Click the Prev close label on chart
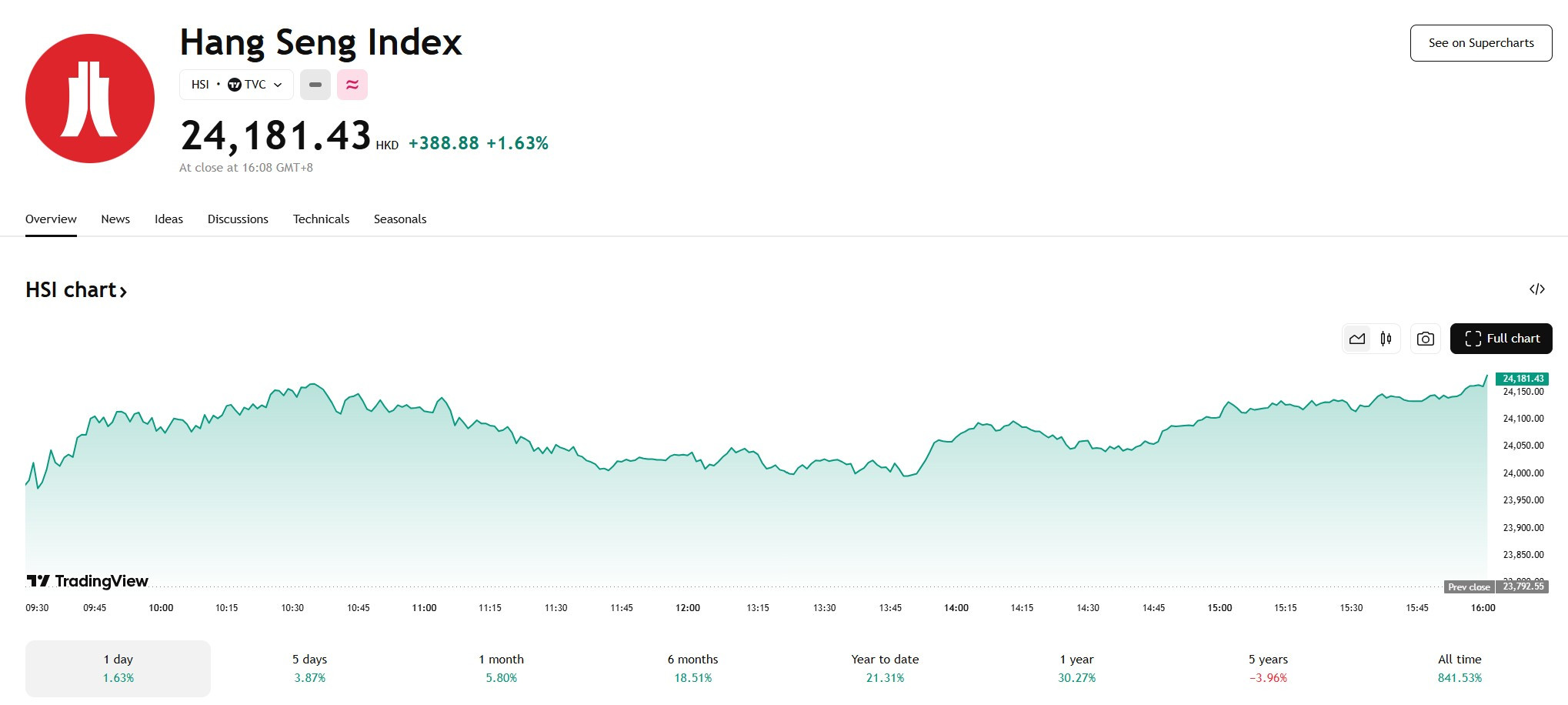This screenshot has height=705, width=1568. pyautogui.click(x=1470, y=586)
